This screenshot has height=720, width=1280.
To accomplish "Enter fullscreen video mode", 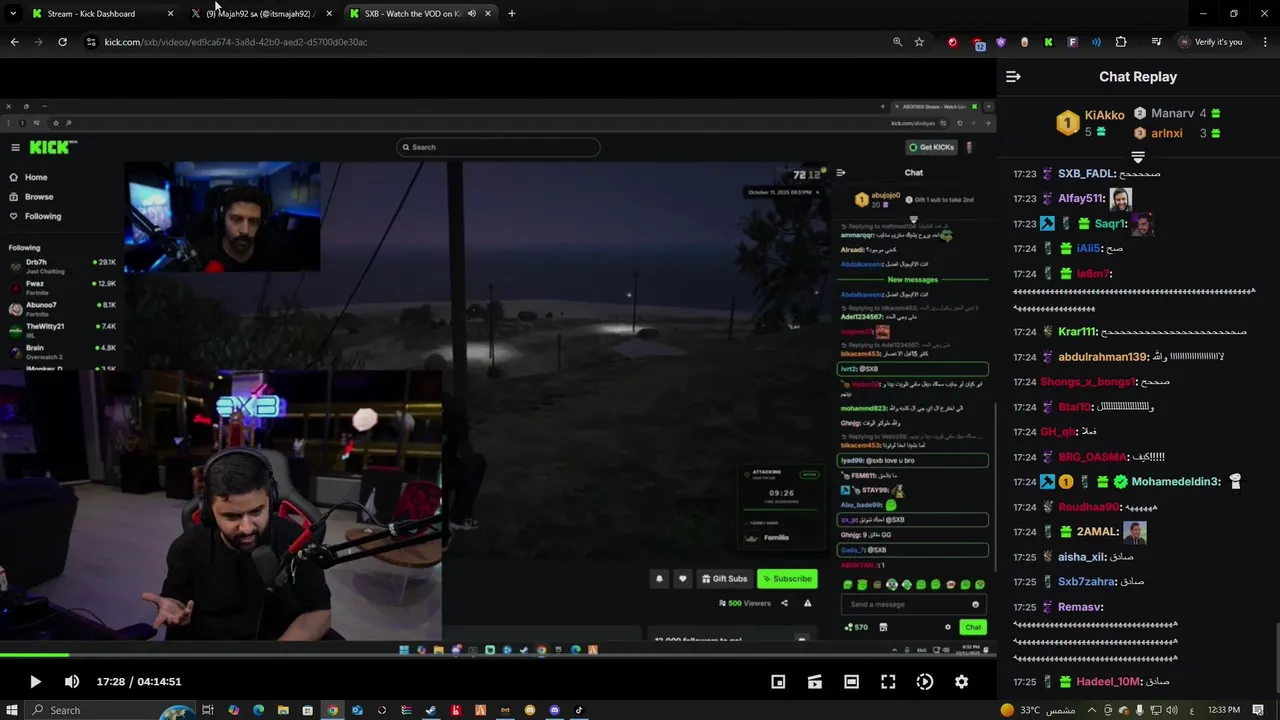I will [888, 682].
